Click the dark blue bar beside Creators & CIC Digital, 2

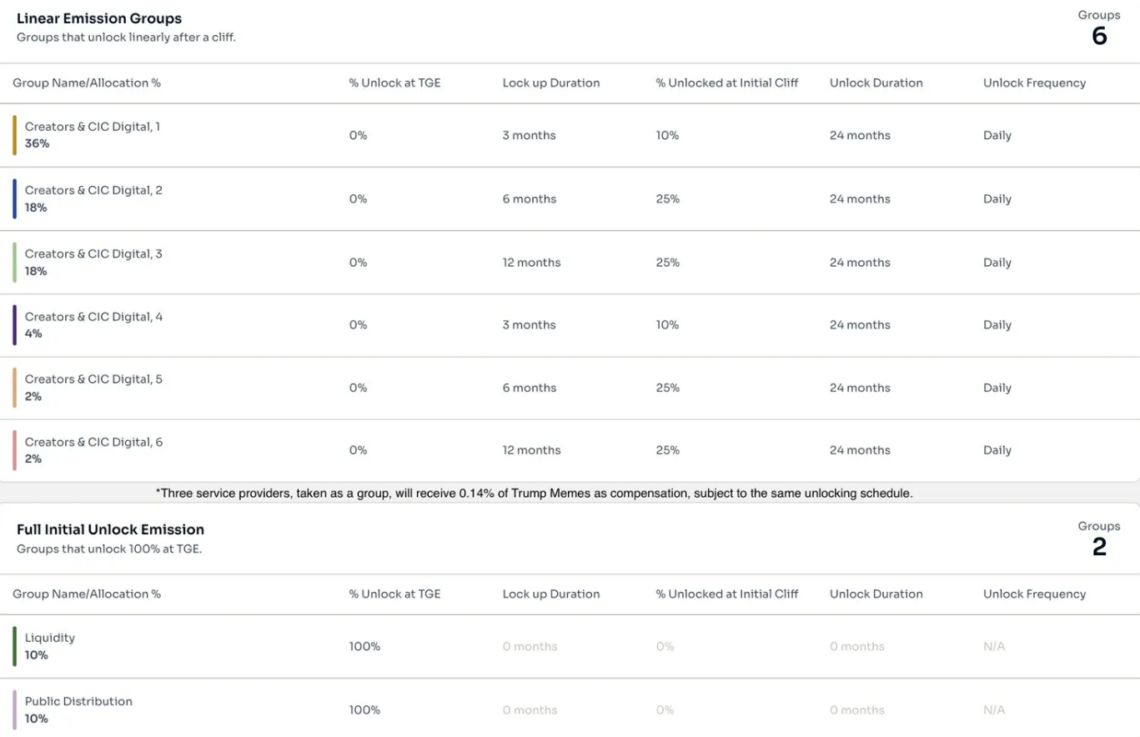(x=15, y=199)
